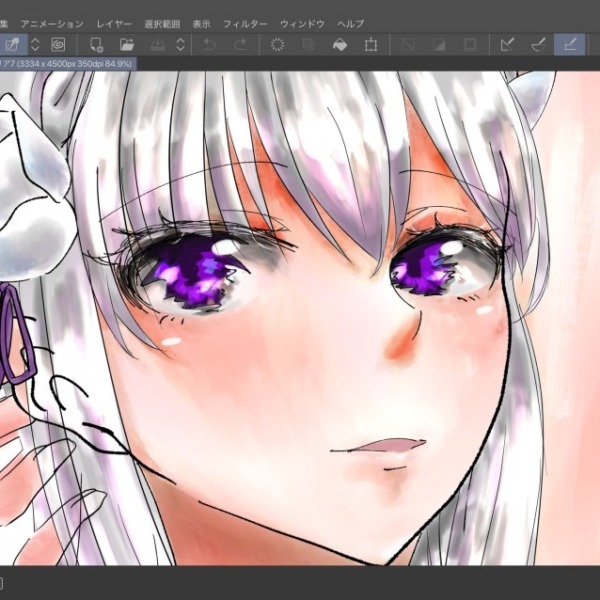Create a new canvas with New icon
This screenshot has height=600, width=600.
click(x=96, y=45)
